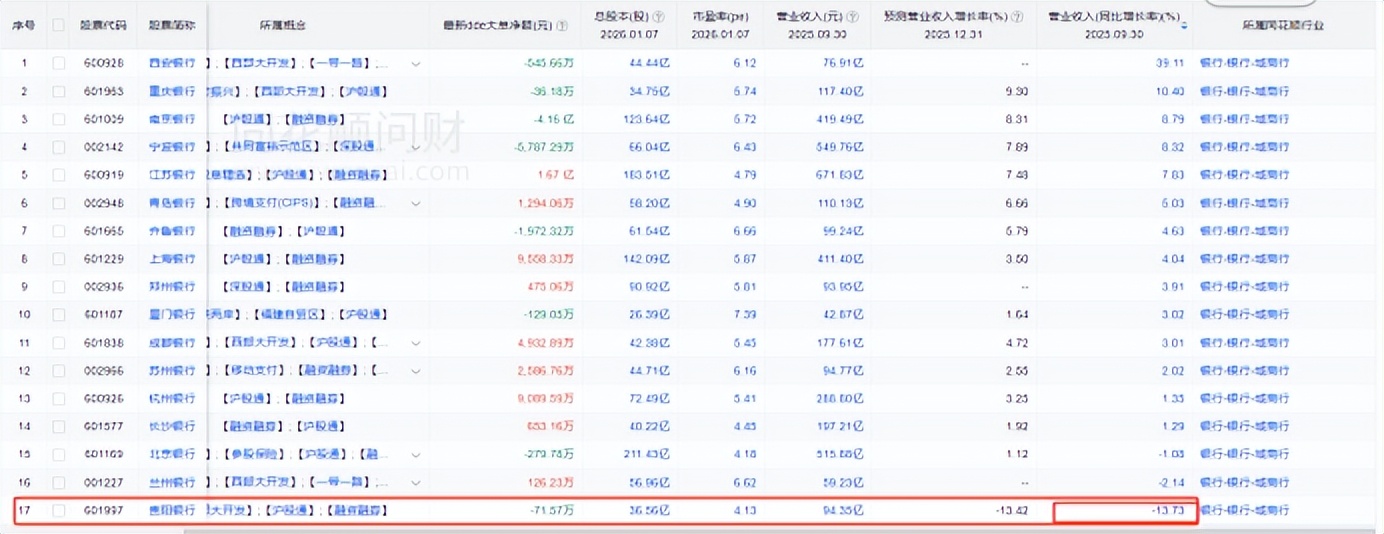Open 上海银行 stock name link
1384x534 pixels.
[x=172, y=259]
